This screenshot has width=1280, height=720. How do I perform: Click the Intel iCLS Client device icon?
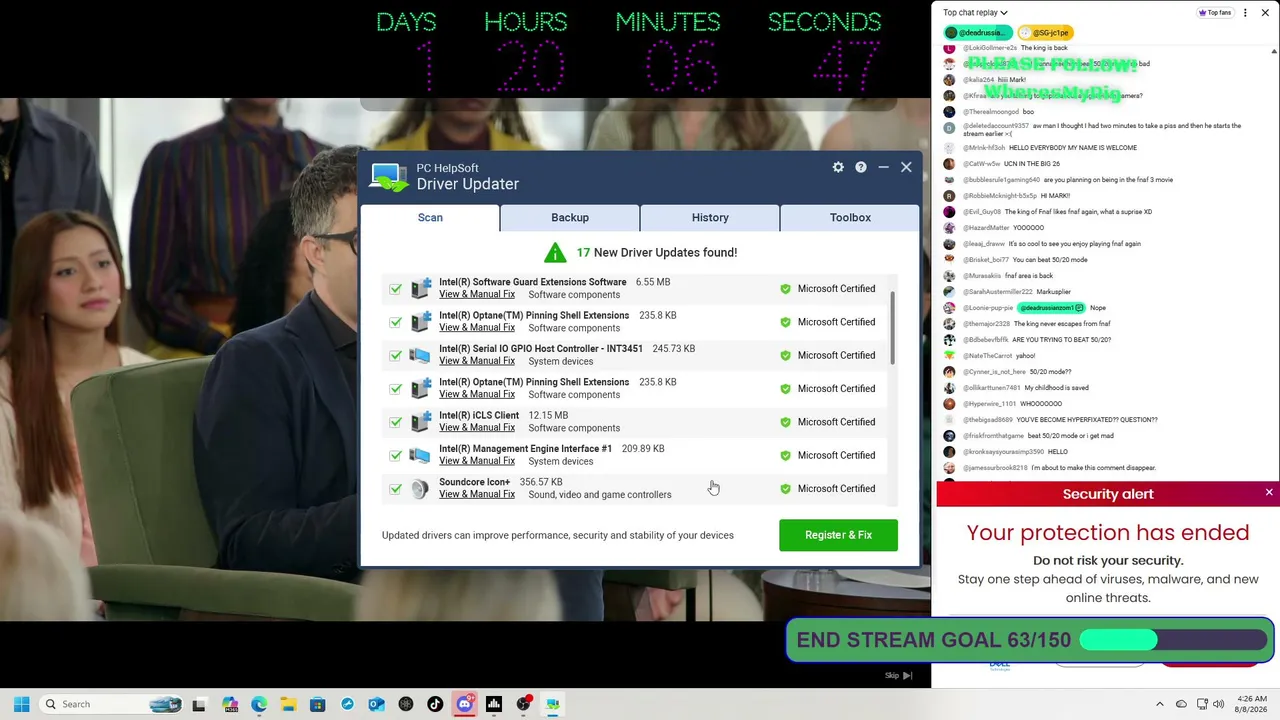[420, 422]
